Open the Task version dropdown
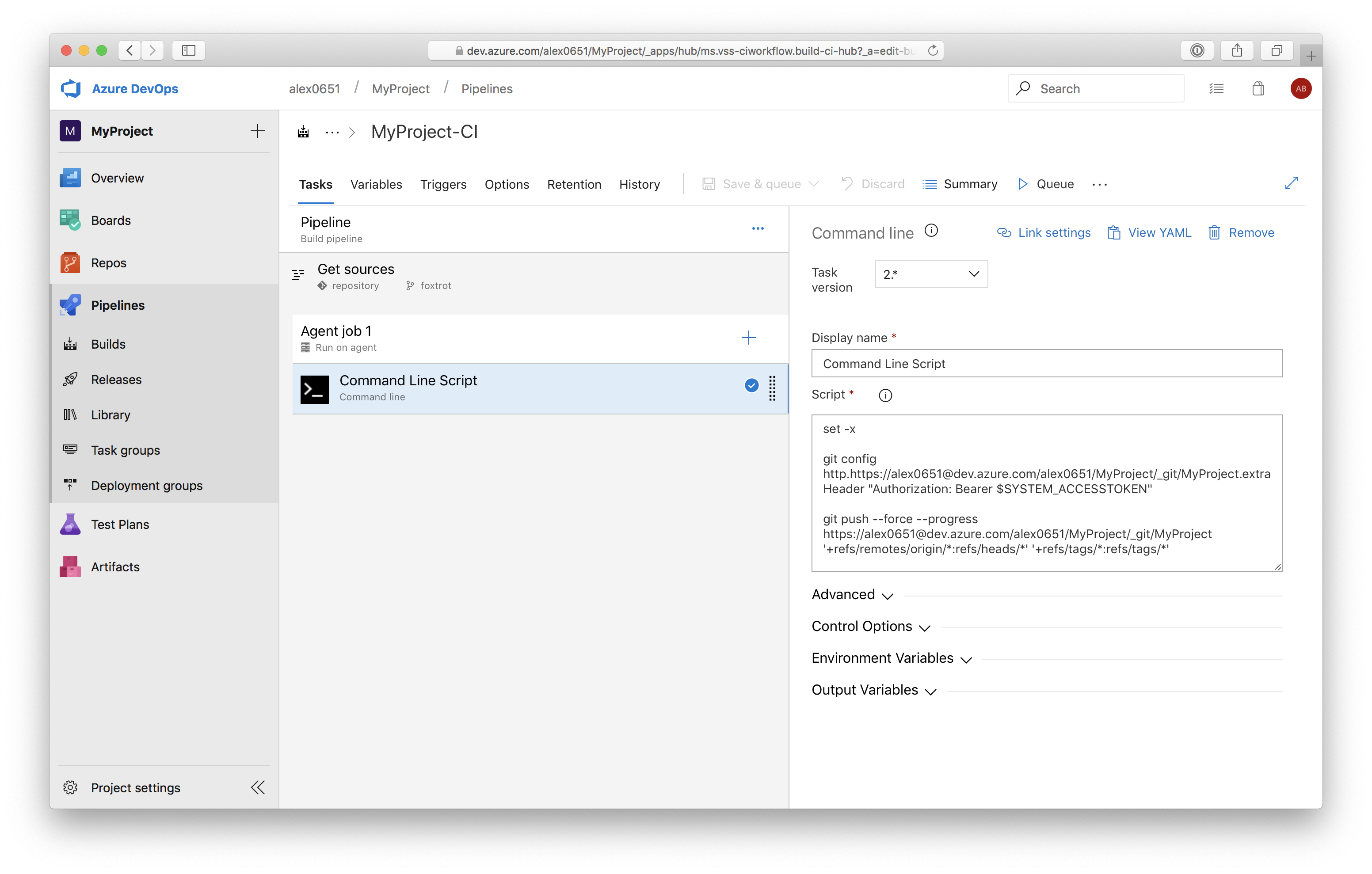This screenshot has width=1372, height=874. 931,274
